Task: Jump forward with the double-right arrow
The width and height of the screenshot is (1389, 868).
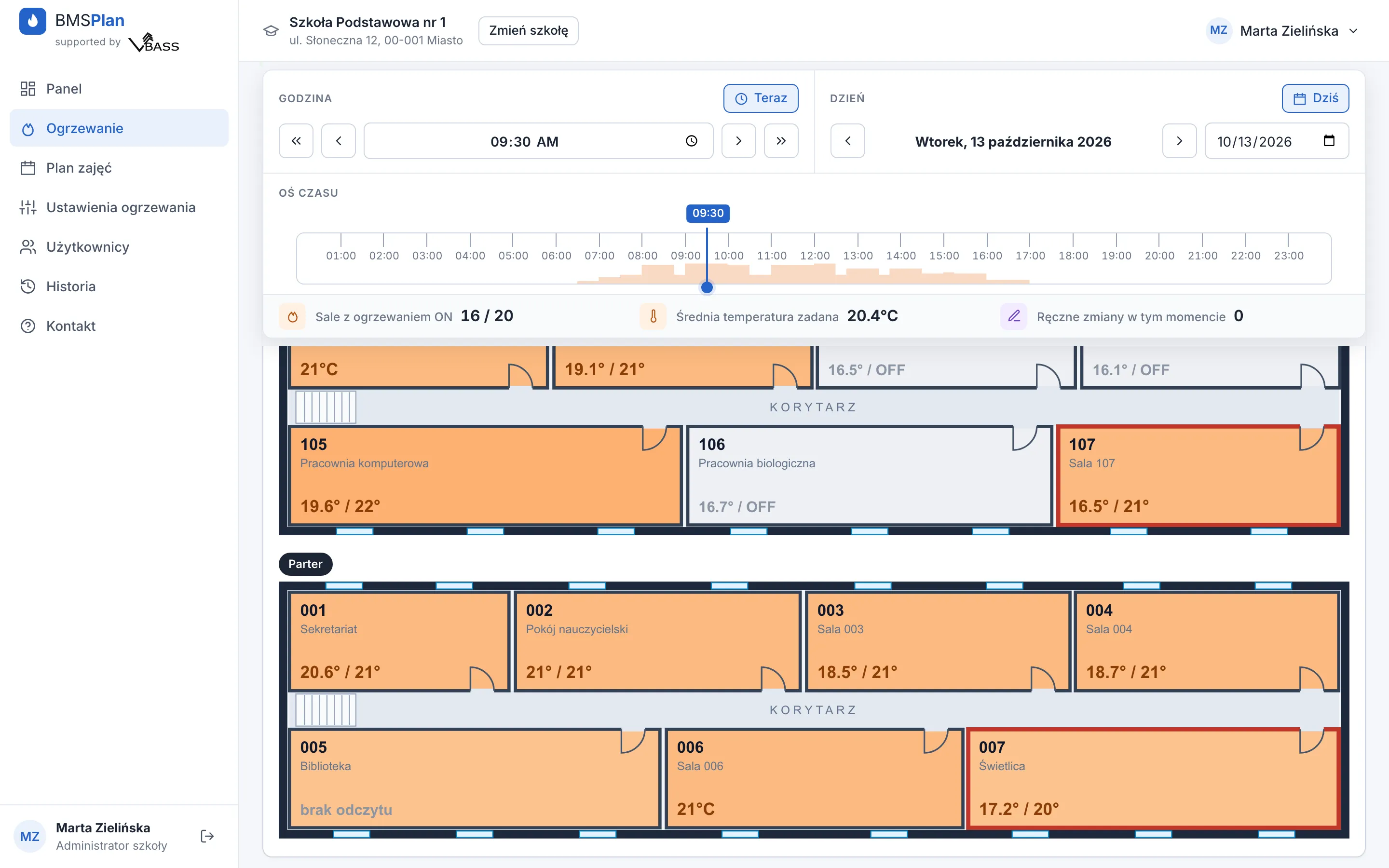Action: click(781, 141)
